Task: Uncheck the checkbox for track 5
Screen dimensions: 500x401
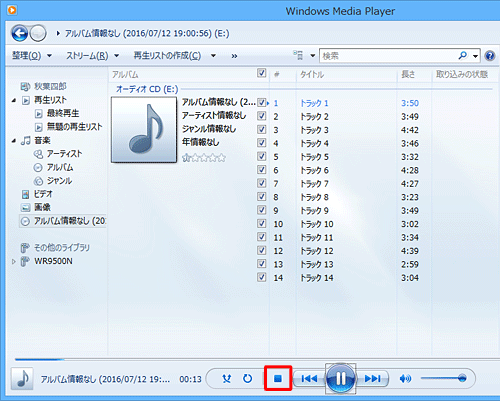Action: (x=262, y=156)
